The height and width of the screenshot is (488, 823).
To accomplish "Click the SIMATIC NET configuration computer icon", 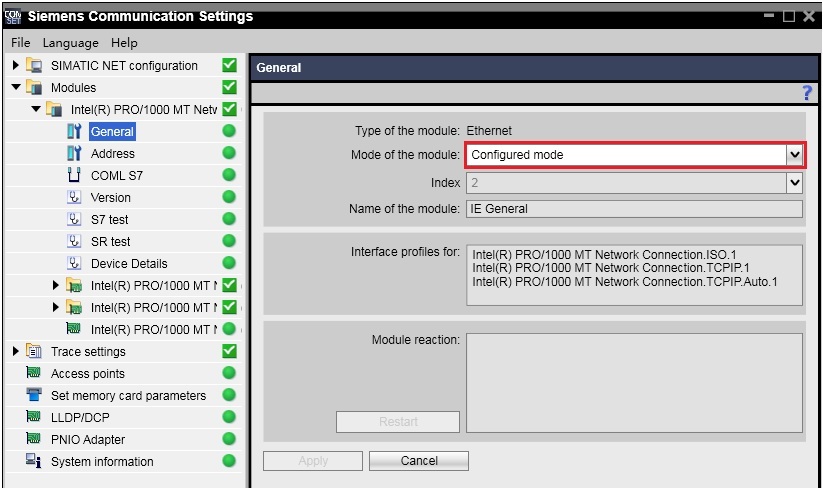I will (34, 66).
